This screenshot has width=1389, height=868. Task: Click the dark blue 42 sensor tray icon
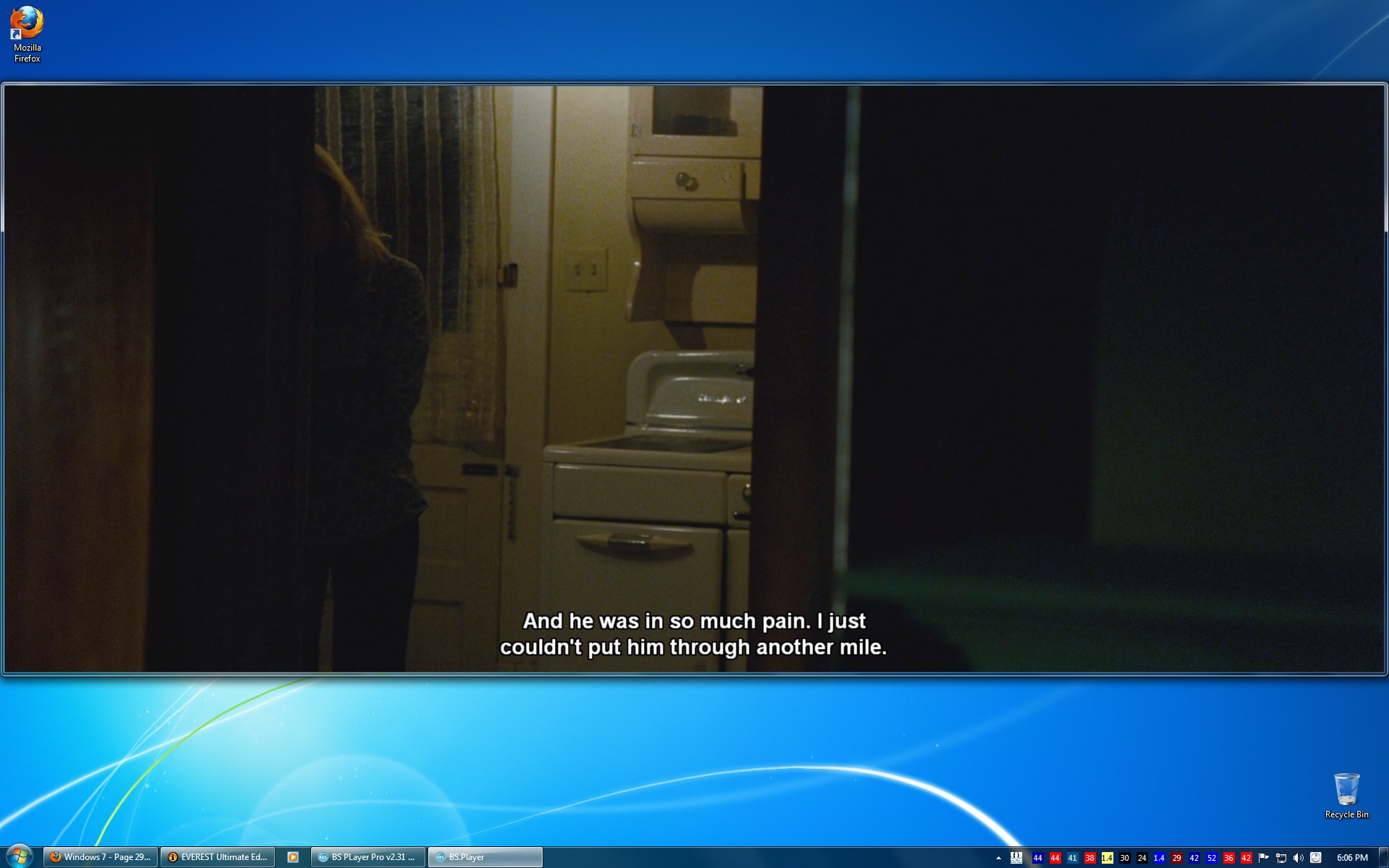1194,858
